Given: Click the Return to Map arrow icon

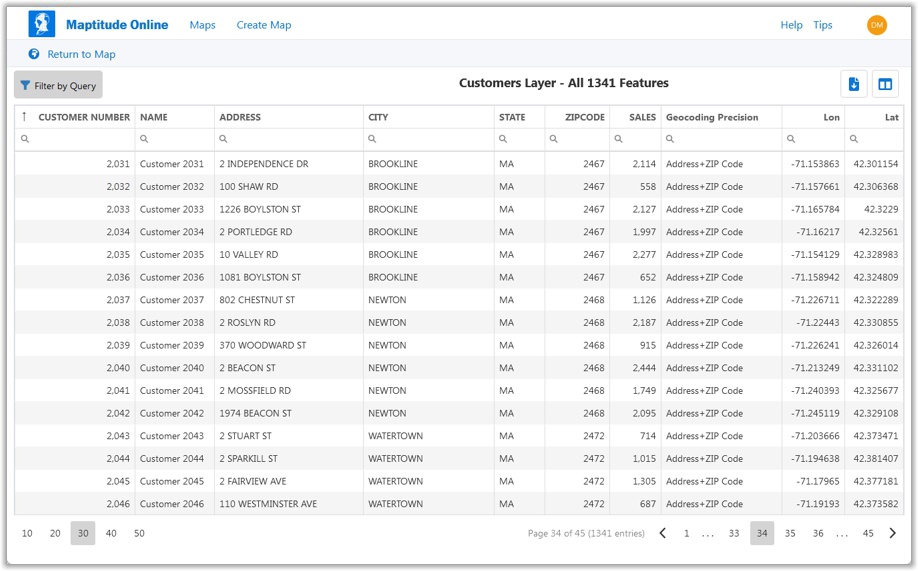Looking at the screenshot, I should point(34,54).
